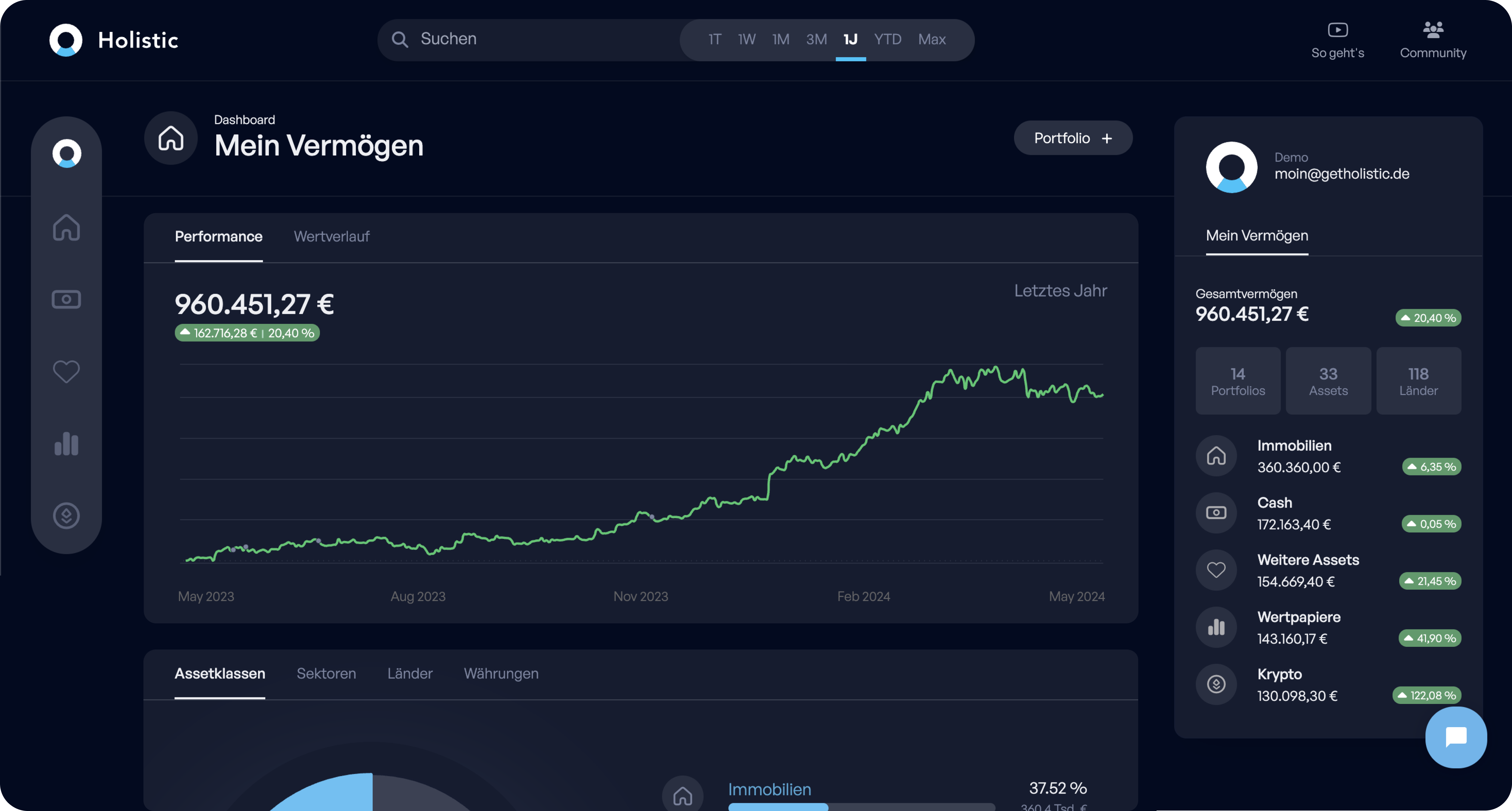Click the plus icon on Portfolio button
Image resolution: width=1512 pixels, height=811 pixels.
pos(1107,138)
